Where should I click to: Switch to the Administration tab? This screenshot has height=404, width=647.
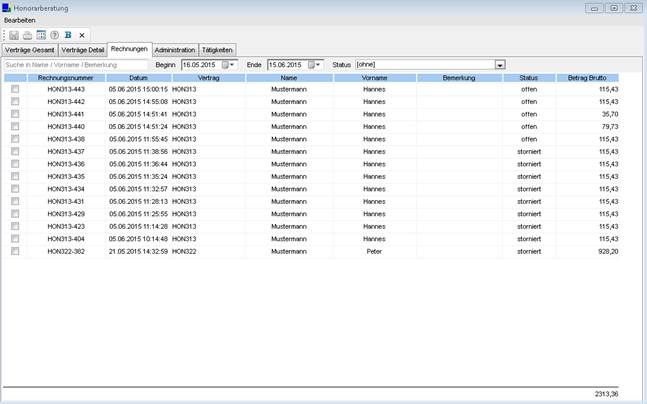175,49
